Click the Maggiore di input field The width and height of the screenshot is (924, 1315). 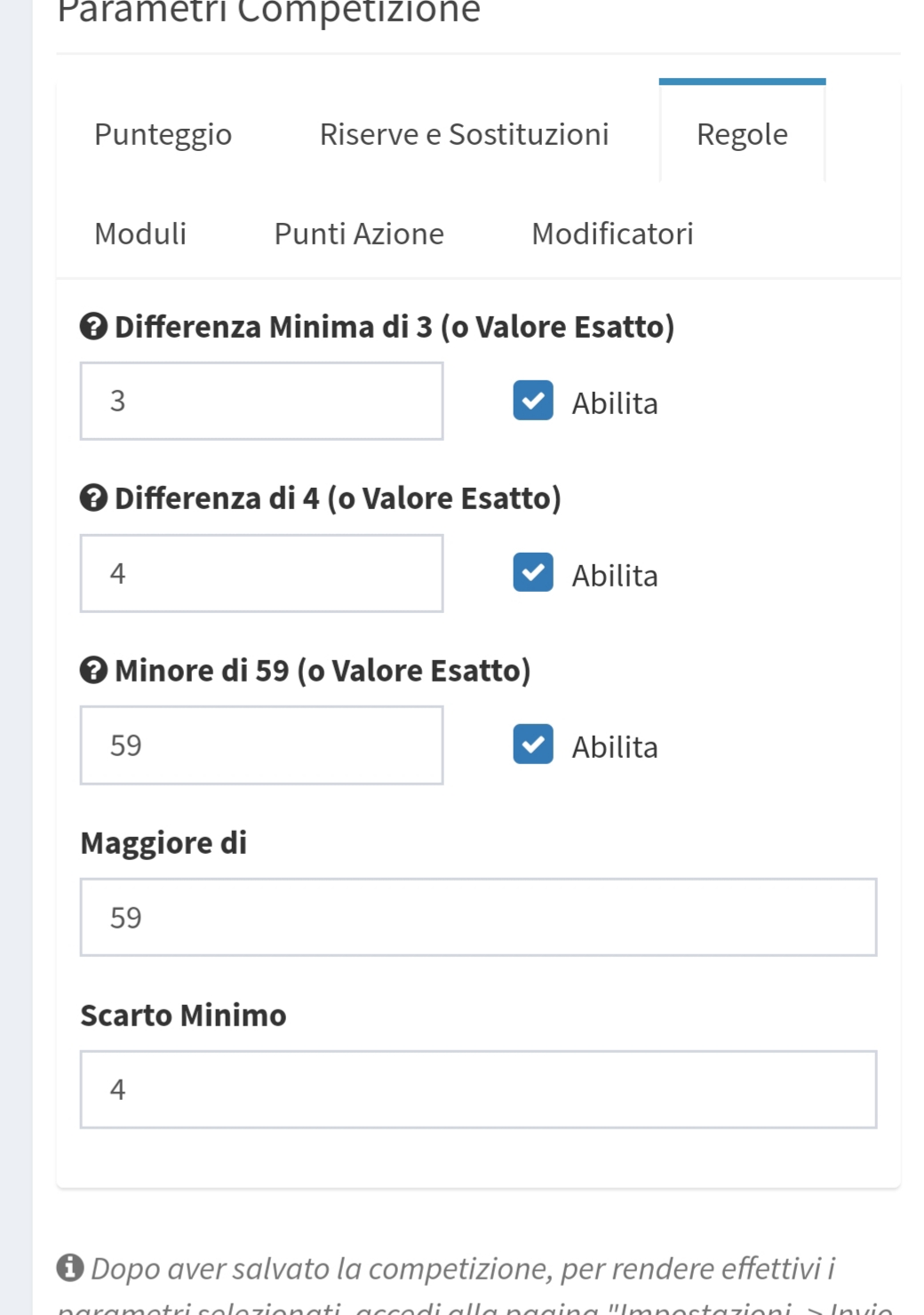point(478,917)
